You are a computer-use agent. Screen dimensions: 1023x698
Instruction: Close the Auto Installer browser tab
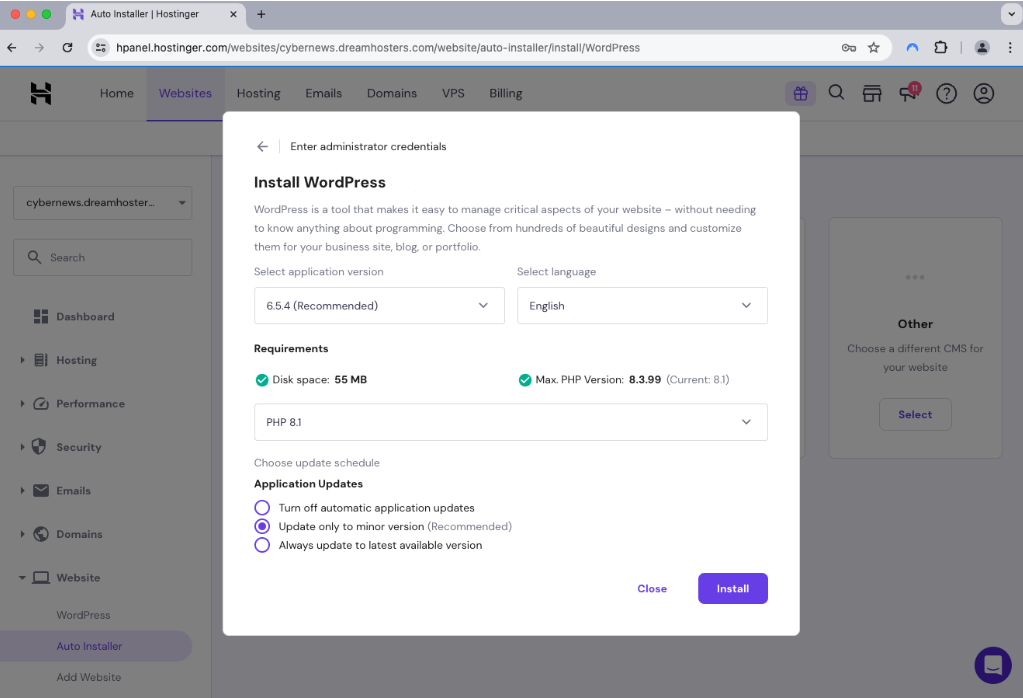pos(233,14)
